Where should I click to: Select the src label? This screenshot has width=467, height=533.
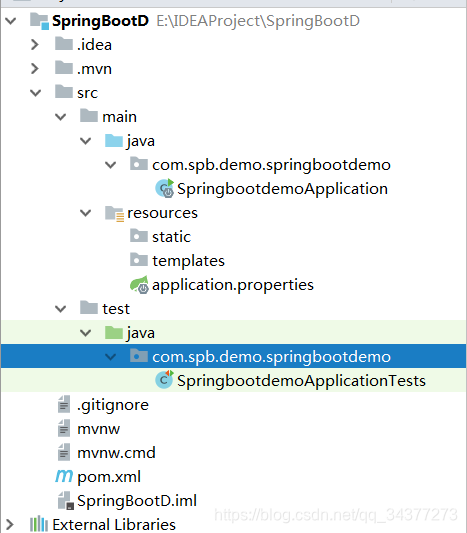tap(87, 93)
